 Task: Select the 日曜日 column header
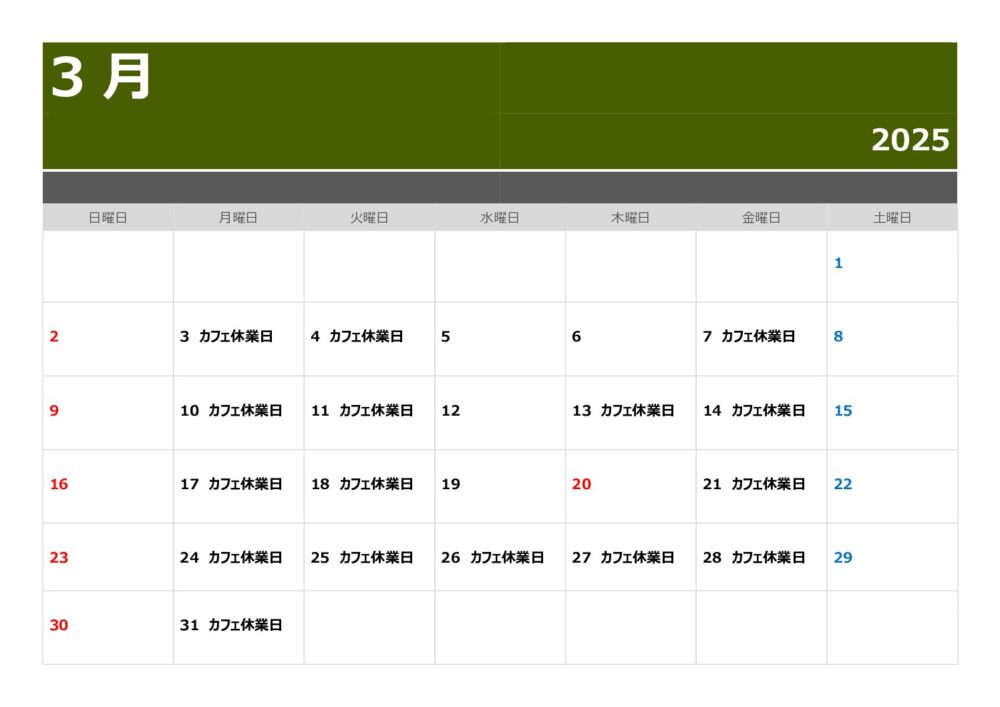pos(108,218)
